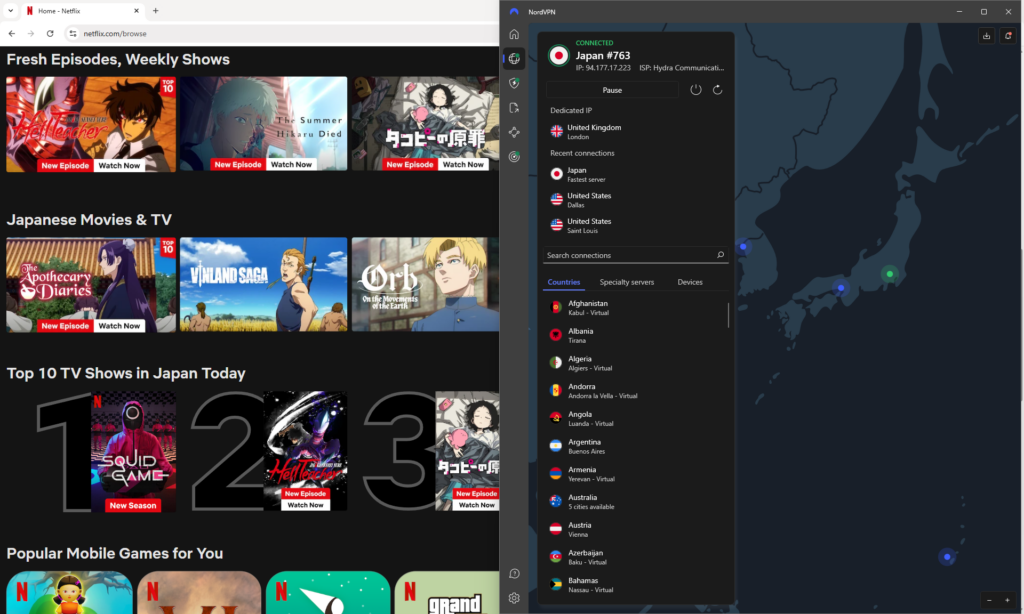Close the Home - Netflix tab
This screenshot has width=1024, height=614.
tap(136, 10)
